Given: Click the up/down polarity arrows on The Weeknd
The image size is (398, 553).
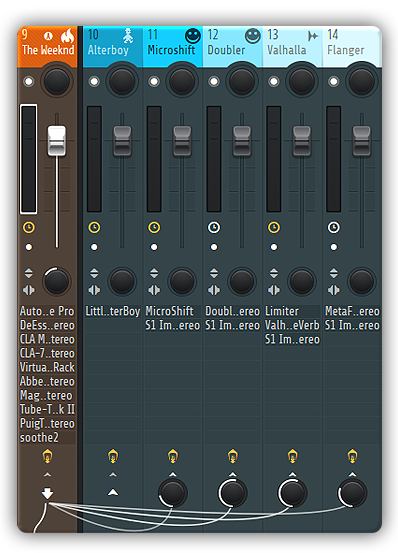Looking at the screenshot, I should pyautogui.click(x=29, y=273).
